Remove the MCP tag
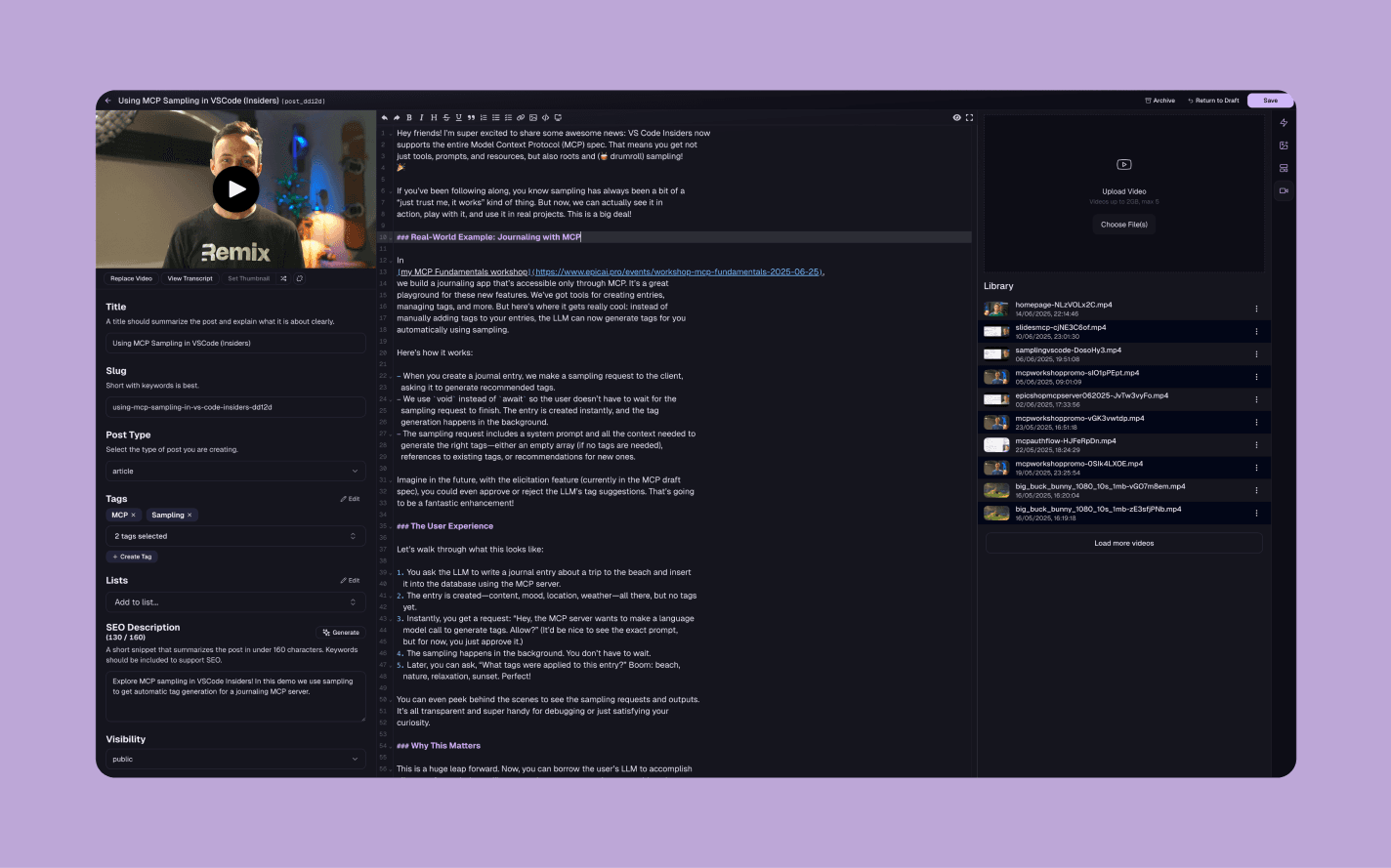The height and width of the screenshot is (868, 1391). [x=134, y=515]
